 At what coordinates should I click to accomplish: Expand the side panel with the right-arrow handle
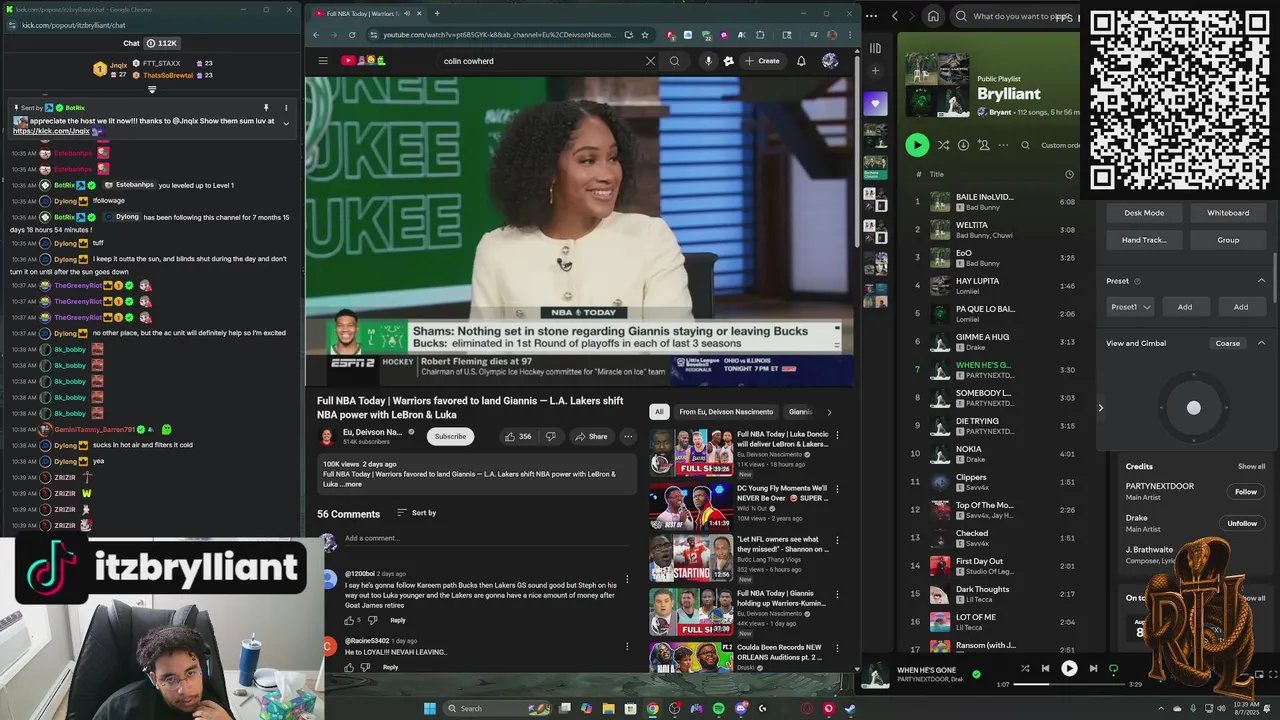[x=1101, y=407]
